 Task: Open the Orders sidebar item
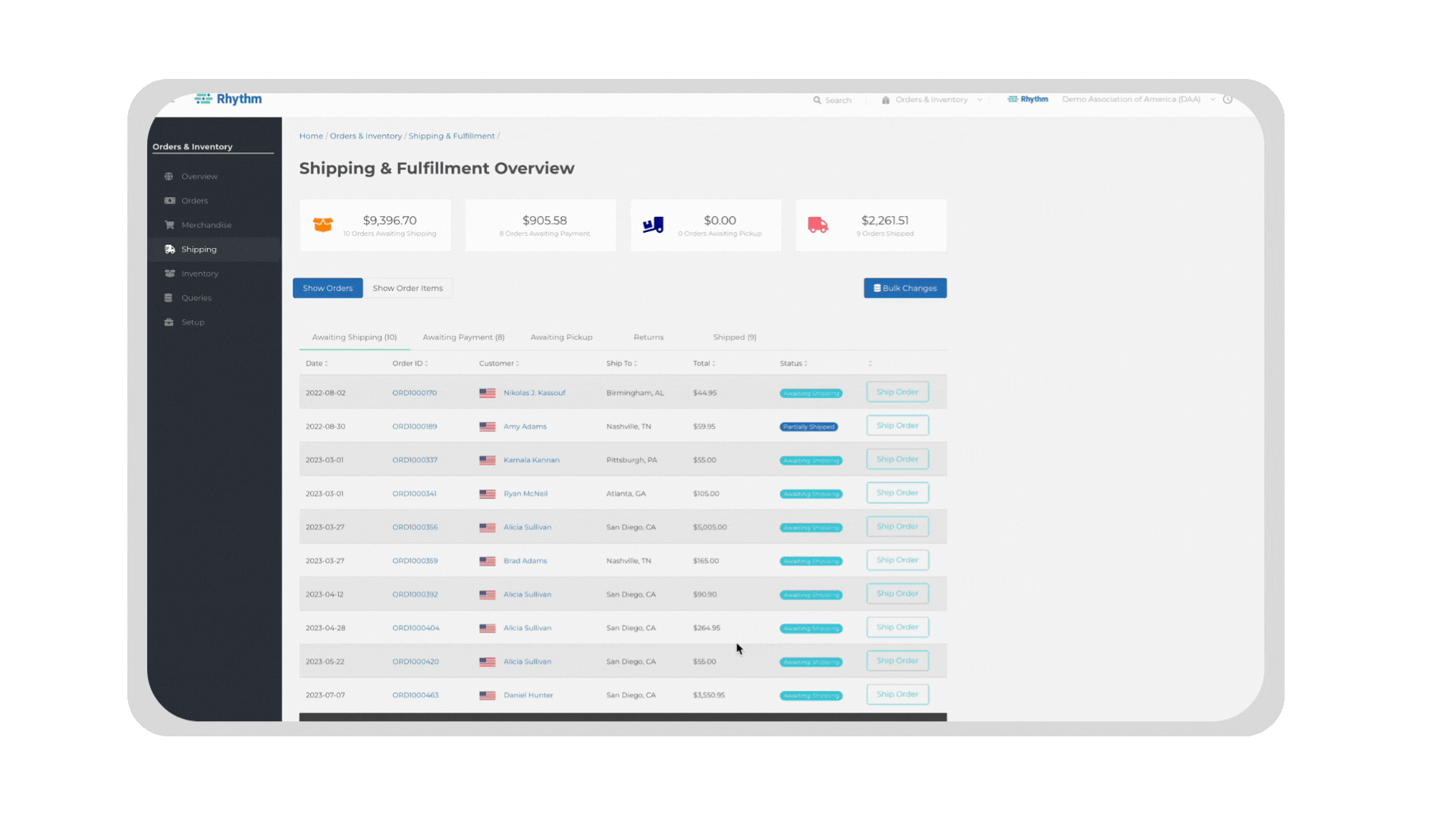click(x=214, y=201)
